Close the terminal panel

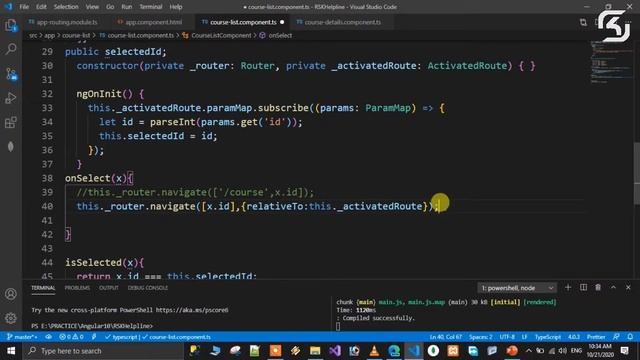click(628, 288)
